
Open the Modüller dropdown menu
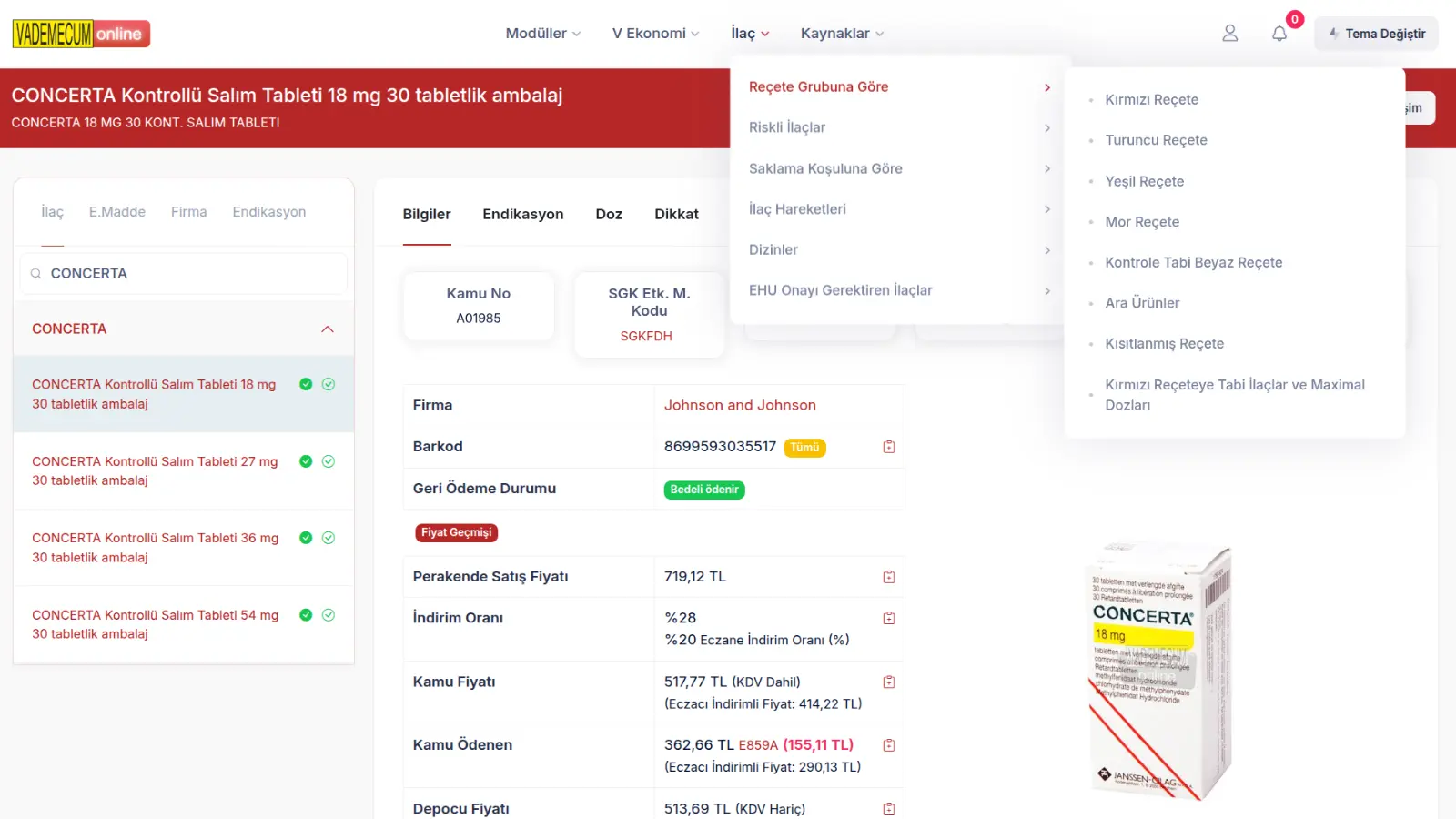pos(542,34)
